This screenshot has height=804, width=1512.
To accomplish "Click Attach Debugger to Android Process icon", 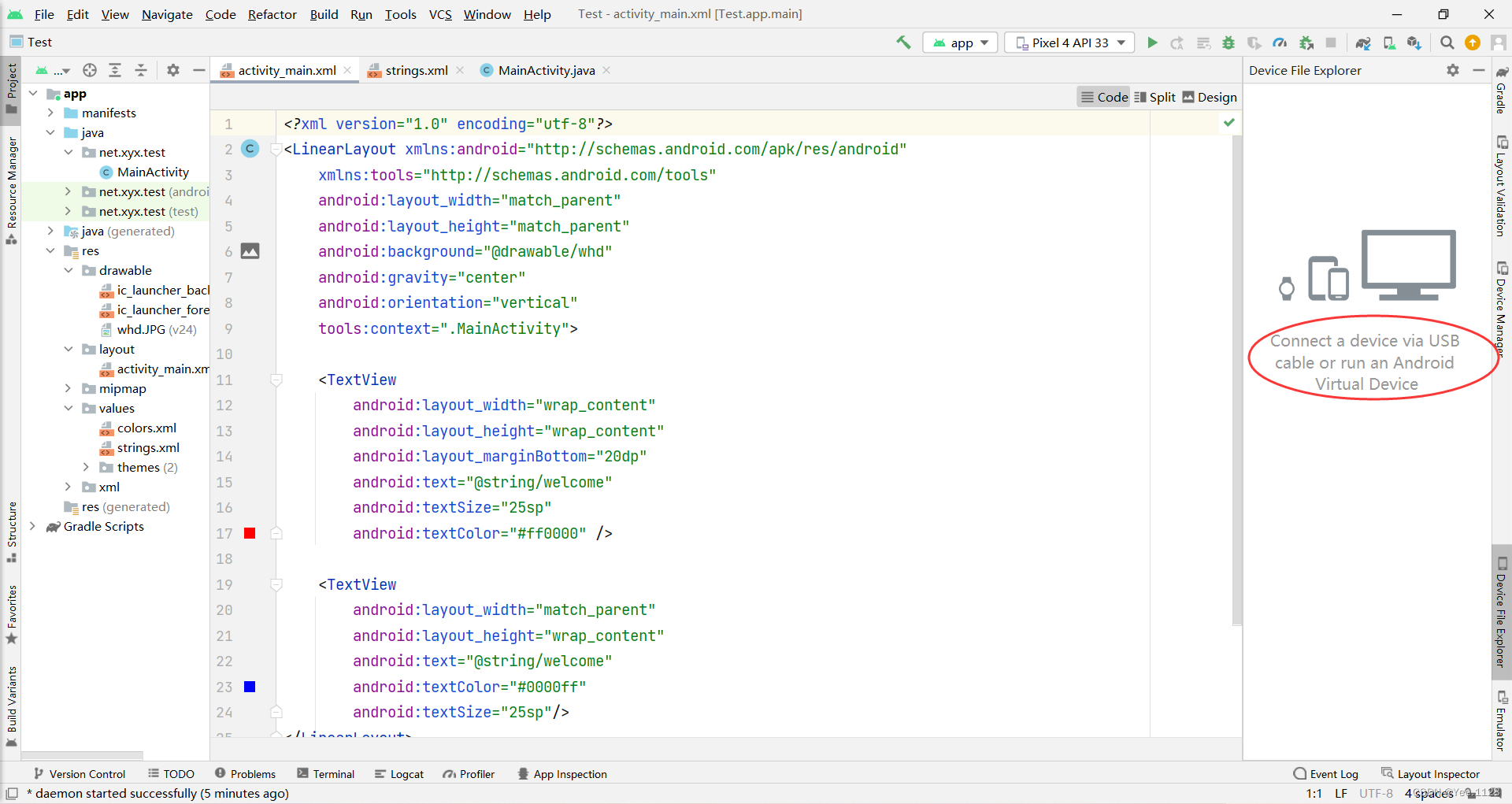I will click(x=1306, y=43).
